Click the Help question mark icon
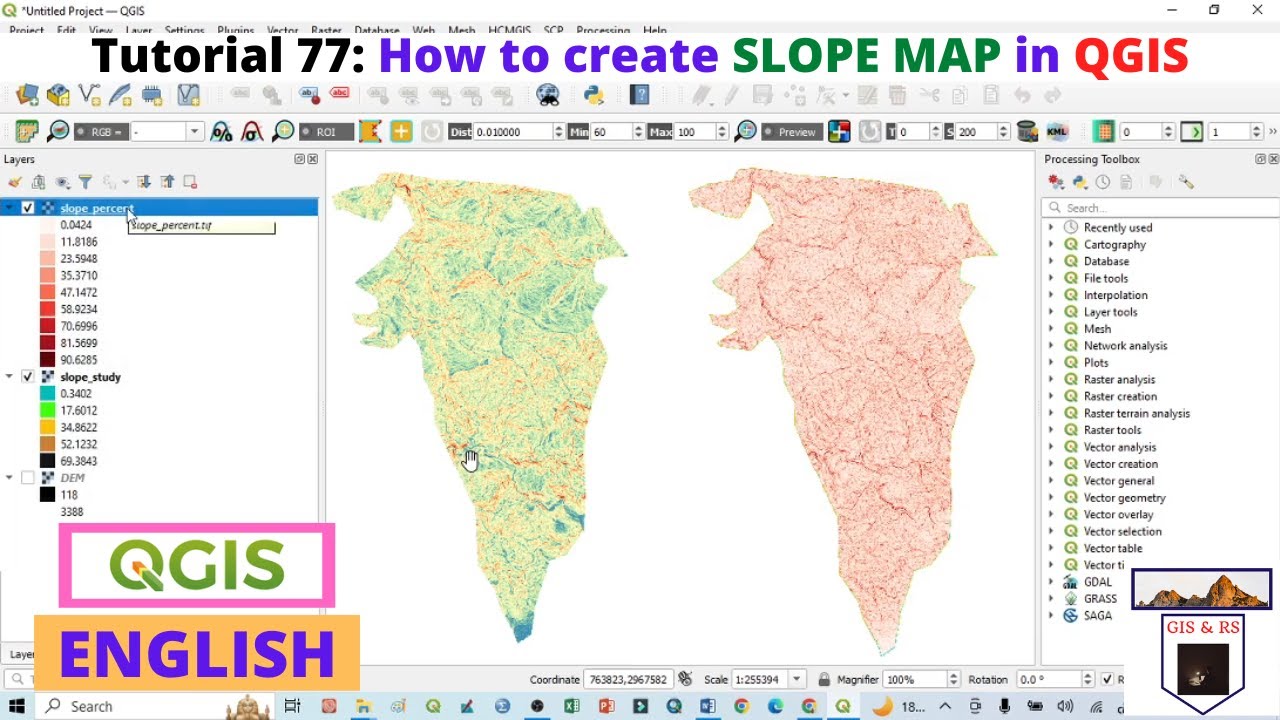Image resolution: width=1280 pixels, height=720 pixels. coord(640,95)
